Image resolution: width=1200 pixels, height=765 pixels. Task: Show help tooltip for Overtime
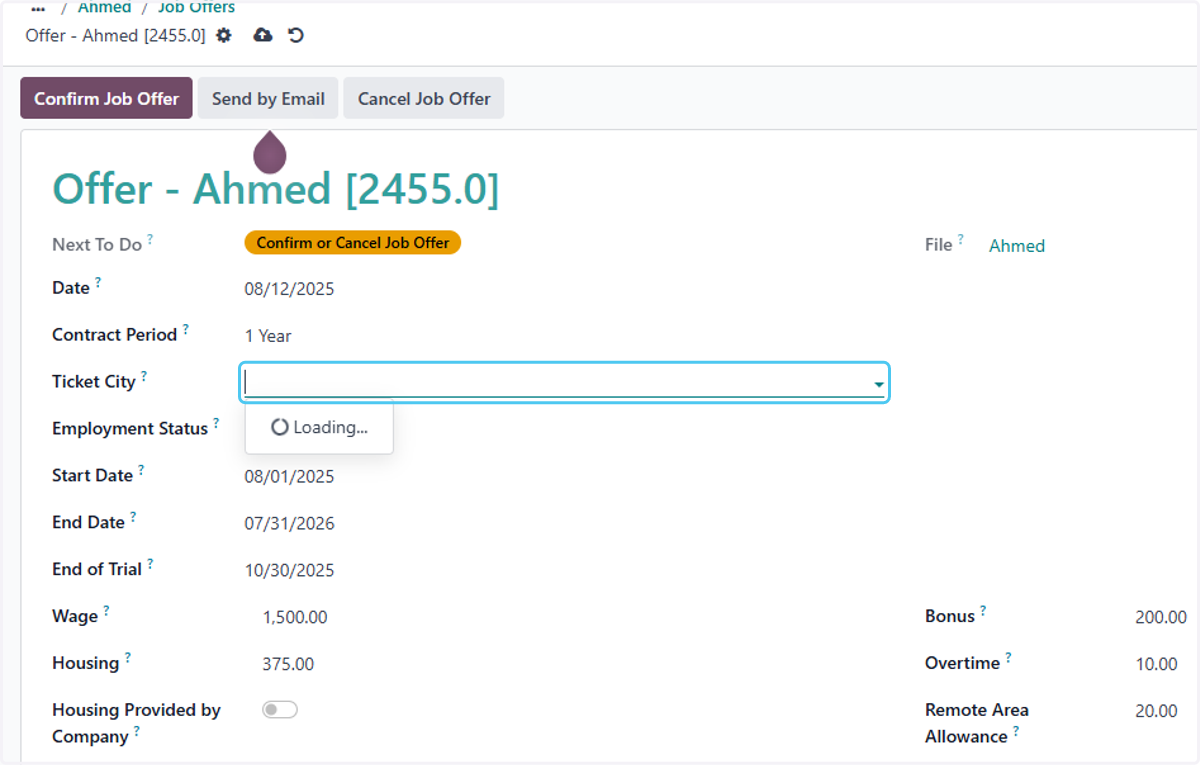tap(1008, 658)
